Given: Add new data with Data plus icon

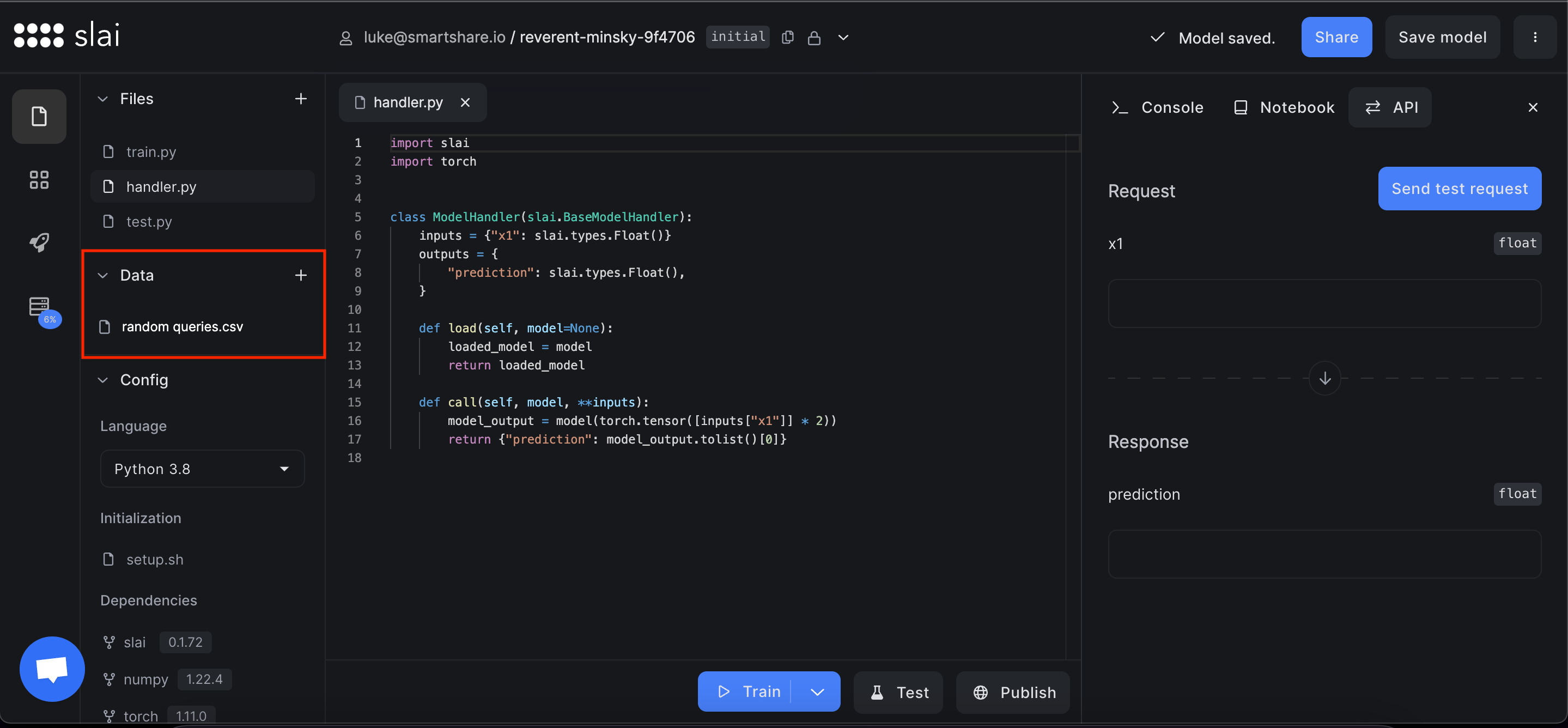Looking at the screenshot, I should (301, 275).
